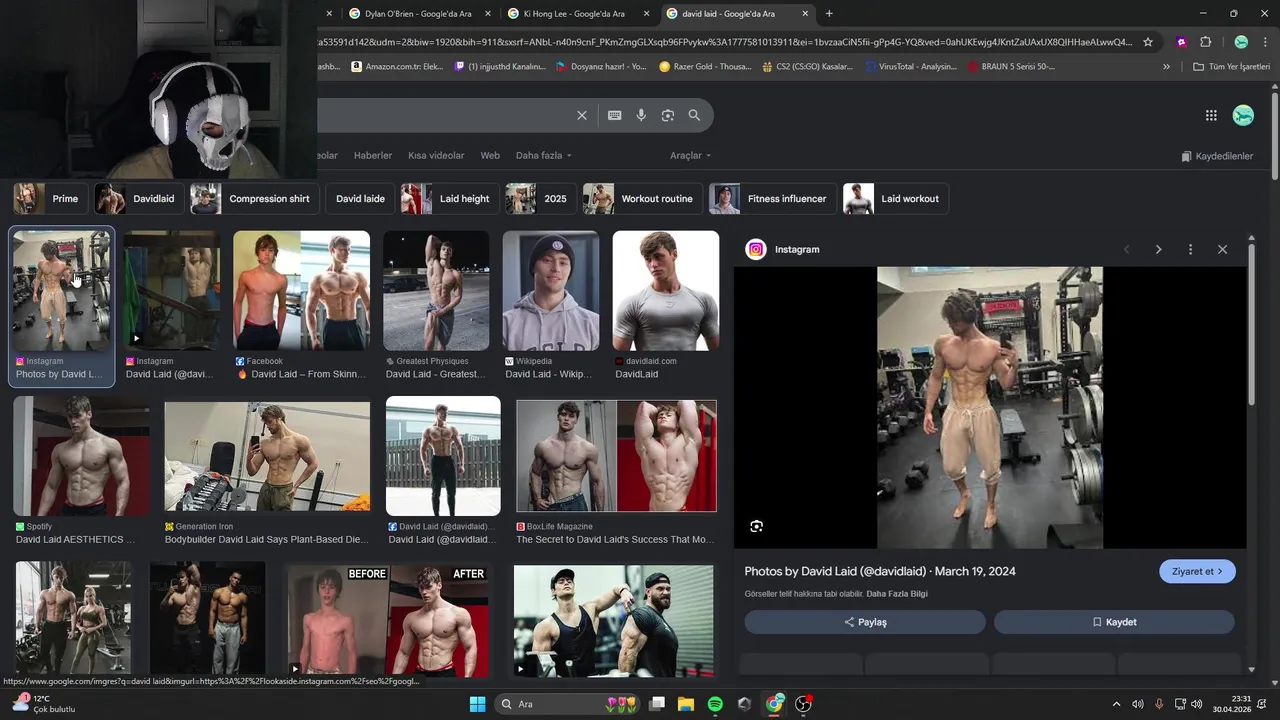Search inside the image with the lens overlay icon
Screen dimensions: 1280x720
pyautogui.click(x=756, y=526)
